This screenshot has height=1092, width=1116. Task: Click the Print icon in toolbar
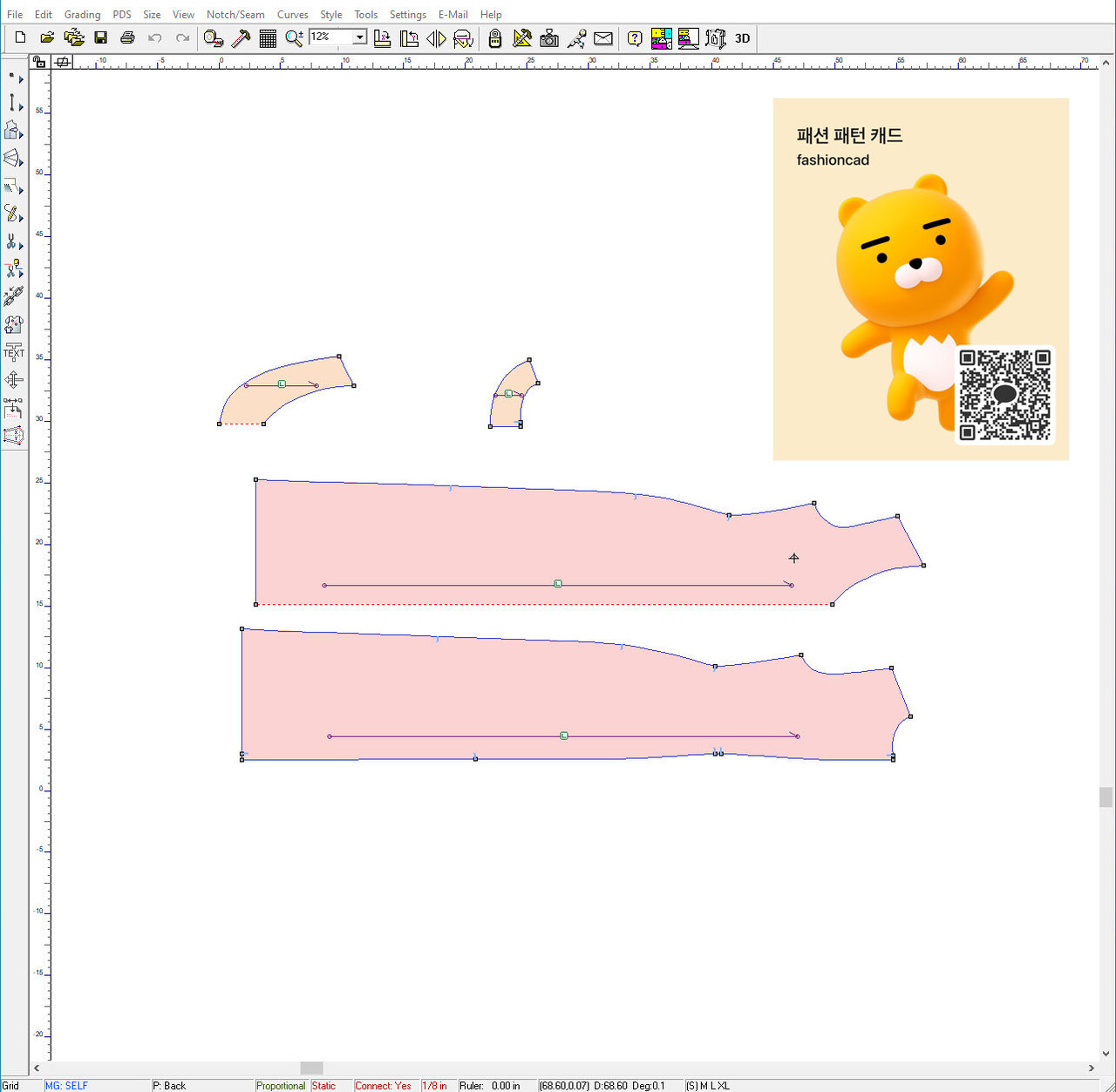(x=128, y=38)
